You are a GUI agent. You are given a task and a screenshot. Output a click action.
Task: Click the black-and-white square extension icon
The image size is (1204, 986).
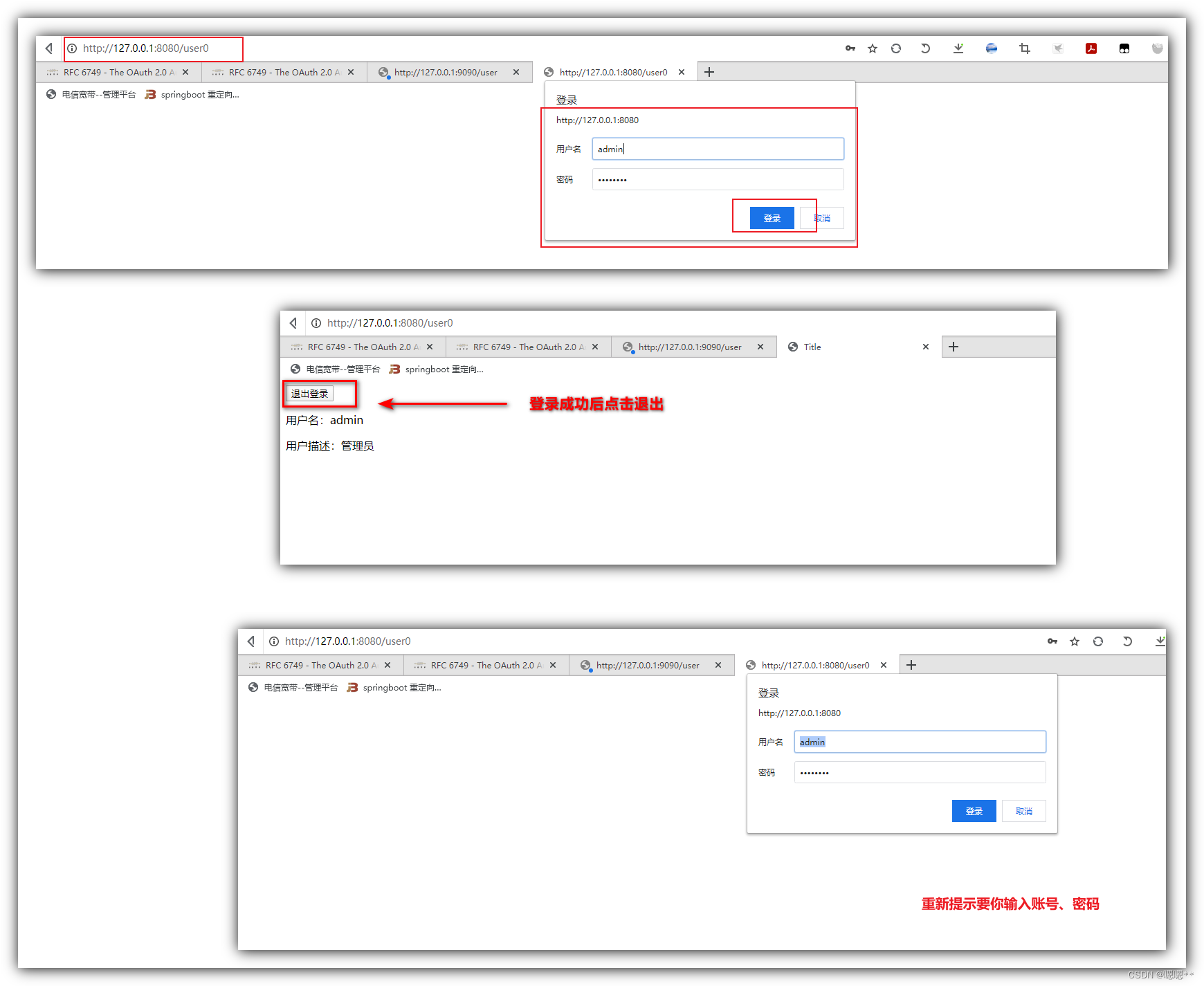pyautogui.click(x=1124, y=48)
